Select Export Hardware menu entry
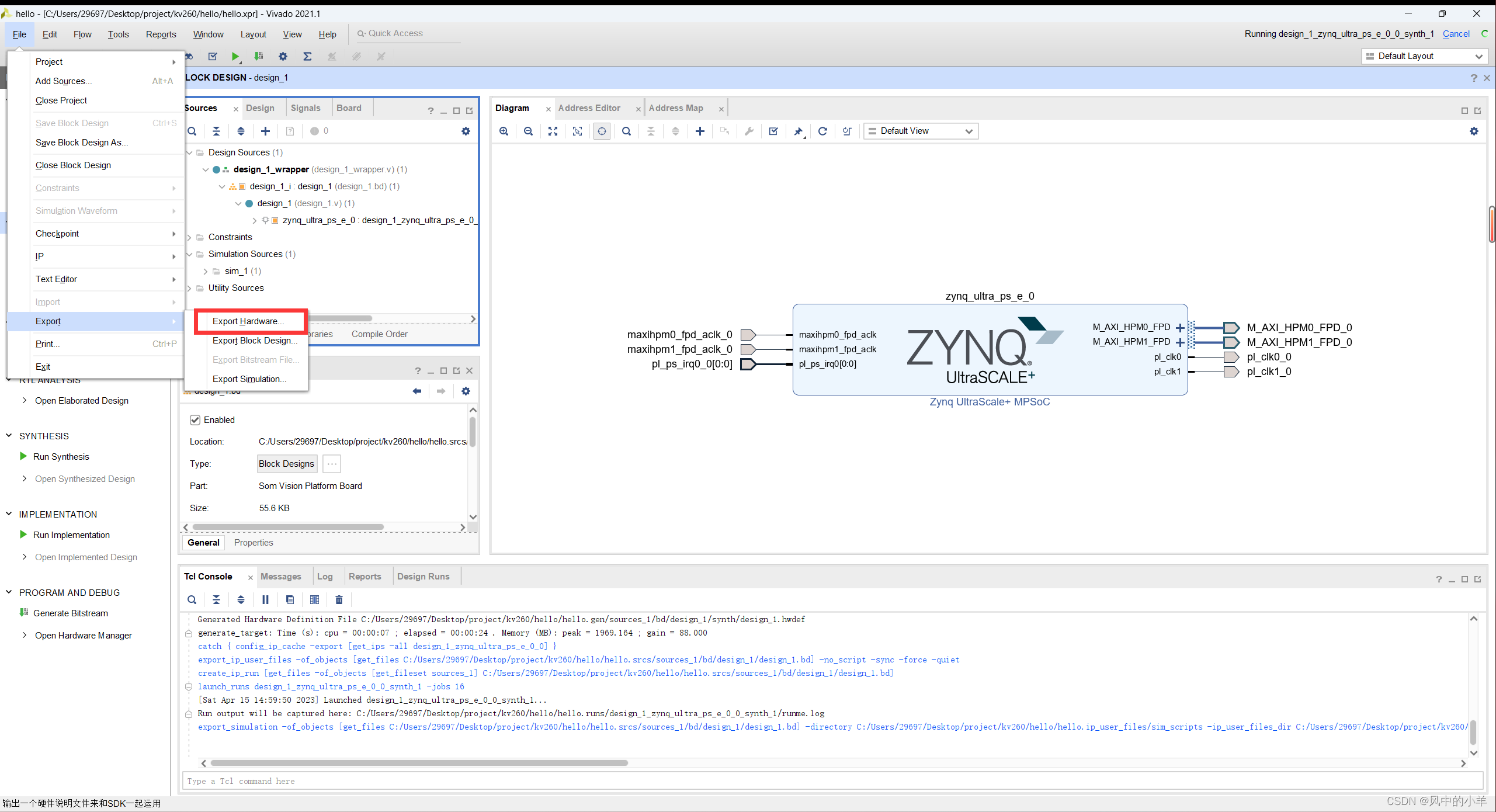 click(x=248, y=321)
